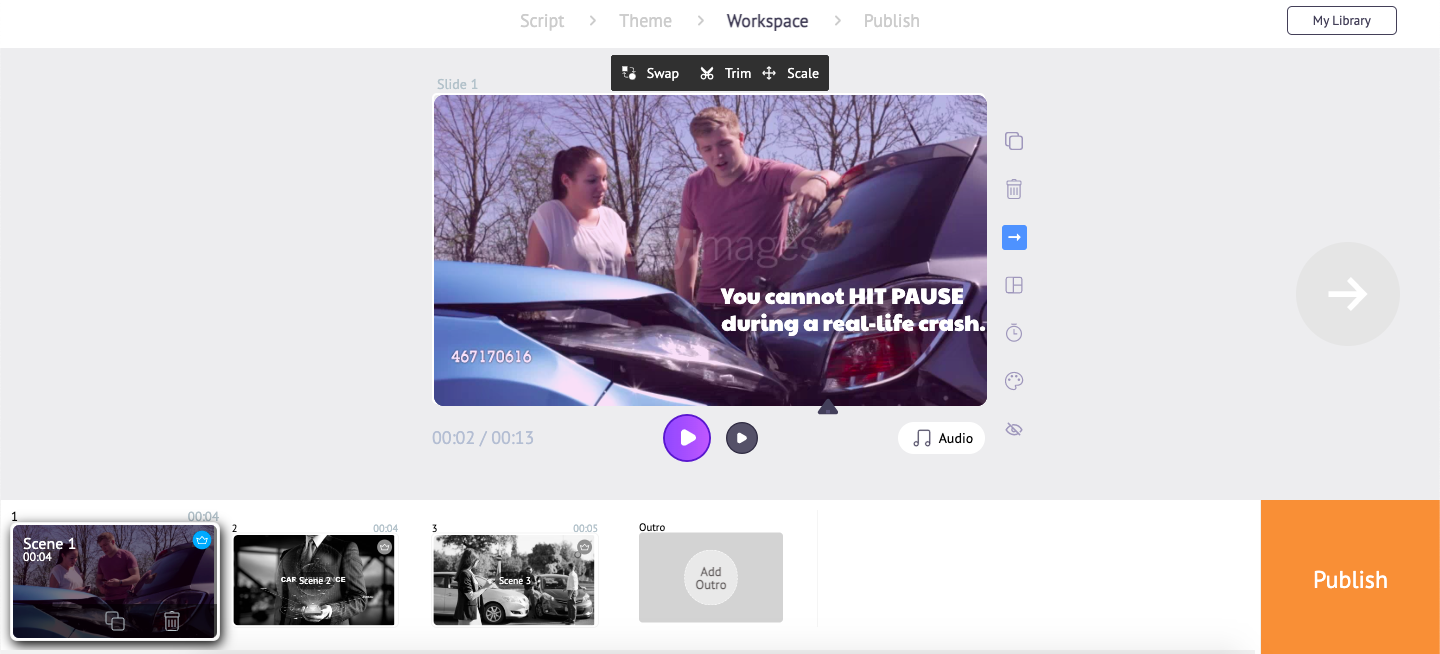This screenshot has height=654, width=1440.
Task: Delete Scene 1 using its thumbnail trash icon
Action: (171, 620)
